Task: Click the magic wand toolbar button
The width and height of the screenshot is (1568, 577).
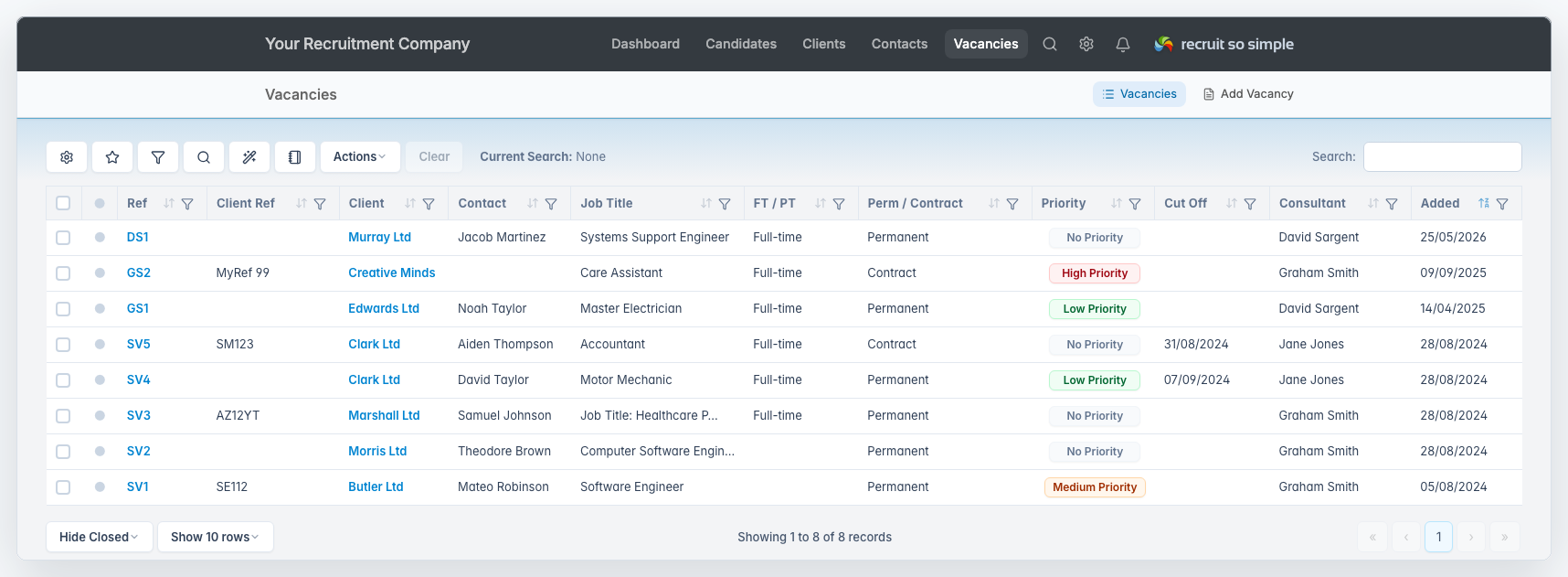Action: tap(249, 157)
